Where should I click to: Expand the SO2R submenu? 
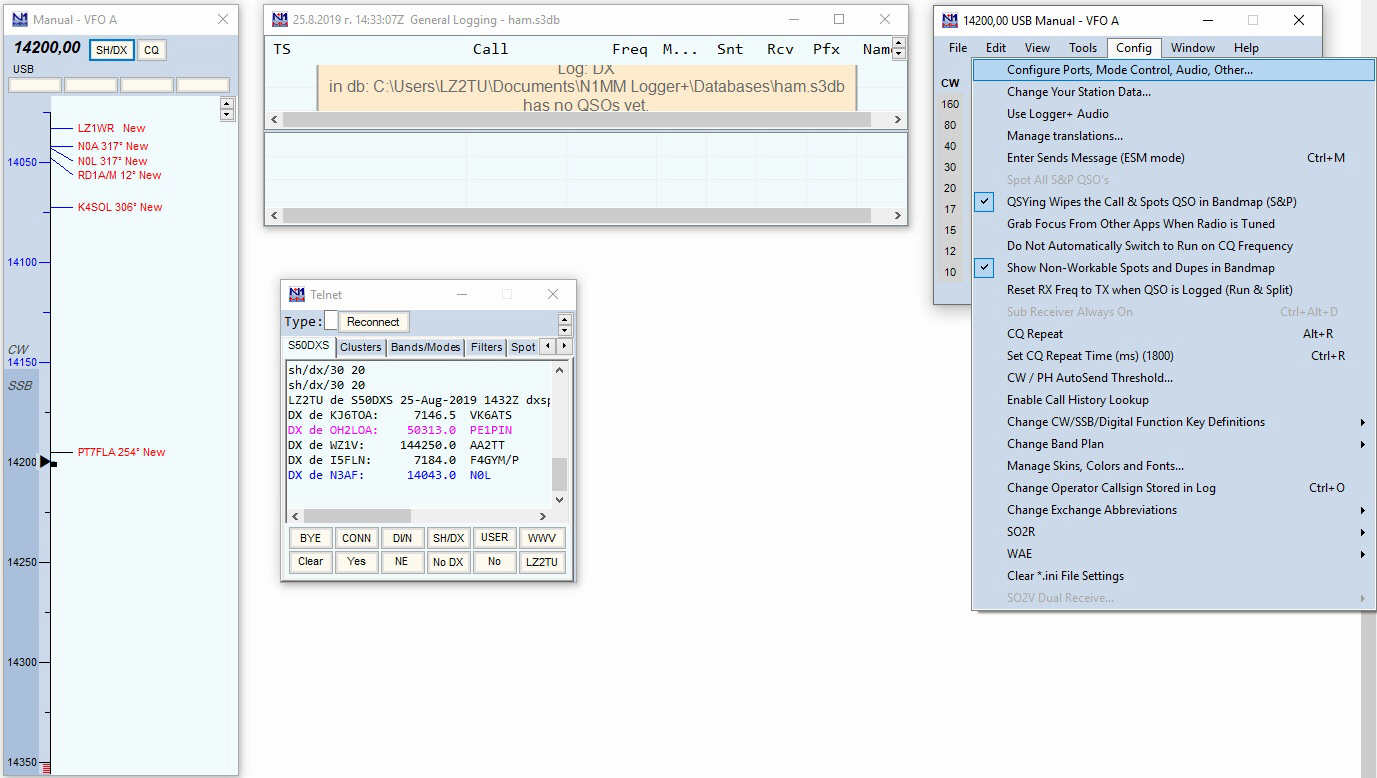click(x=1021, y=532)
